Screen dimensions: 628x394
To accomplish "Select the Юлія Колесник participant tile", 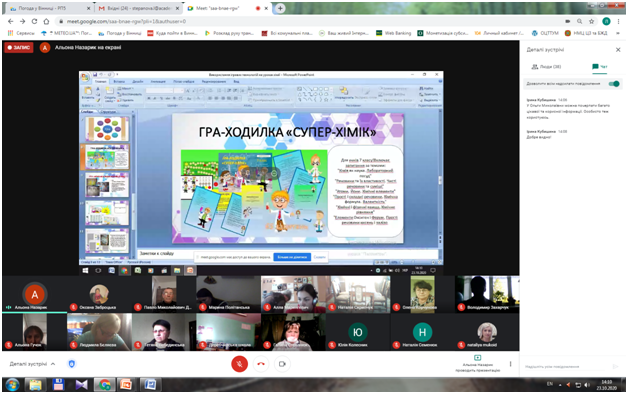I will pyautogui.click(x=358, y=332).
